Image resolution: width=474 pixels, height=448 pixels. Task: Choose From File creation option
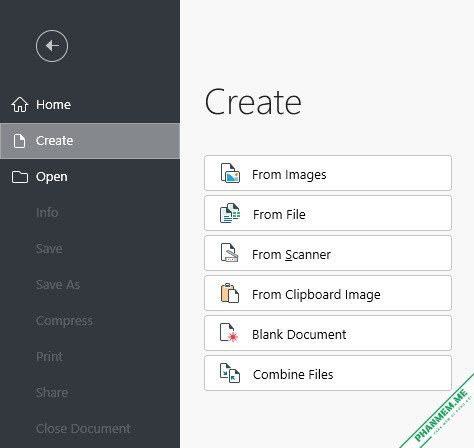point(328,213)
